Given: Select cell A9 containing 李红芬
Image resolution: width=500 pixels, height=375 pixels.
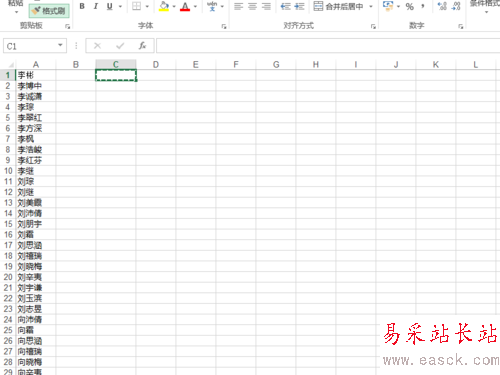Looking at the screenshot, I should 36,160.
